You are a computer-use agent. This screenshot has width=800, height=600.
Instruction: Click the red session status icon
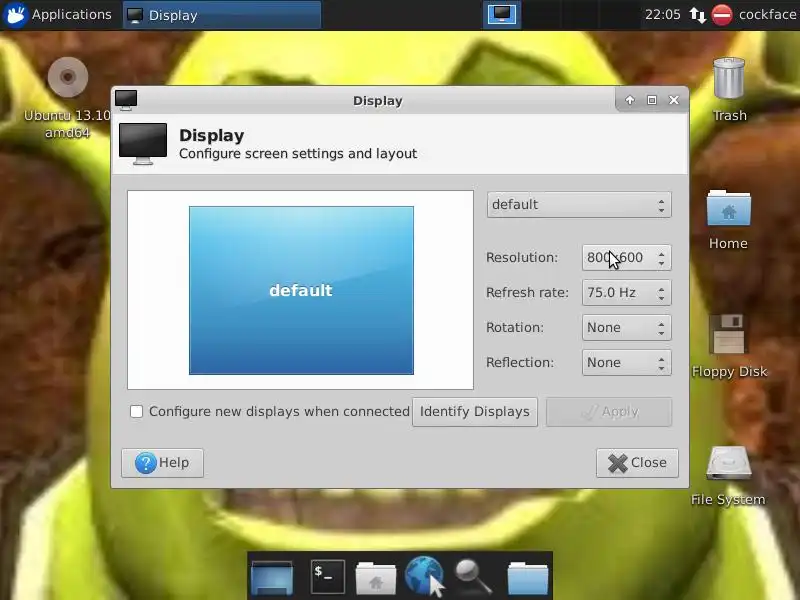pos(722,15)
